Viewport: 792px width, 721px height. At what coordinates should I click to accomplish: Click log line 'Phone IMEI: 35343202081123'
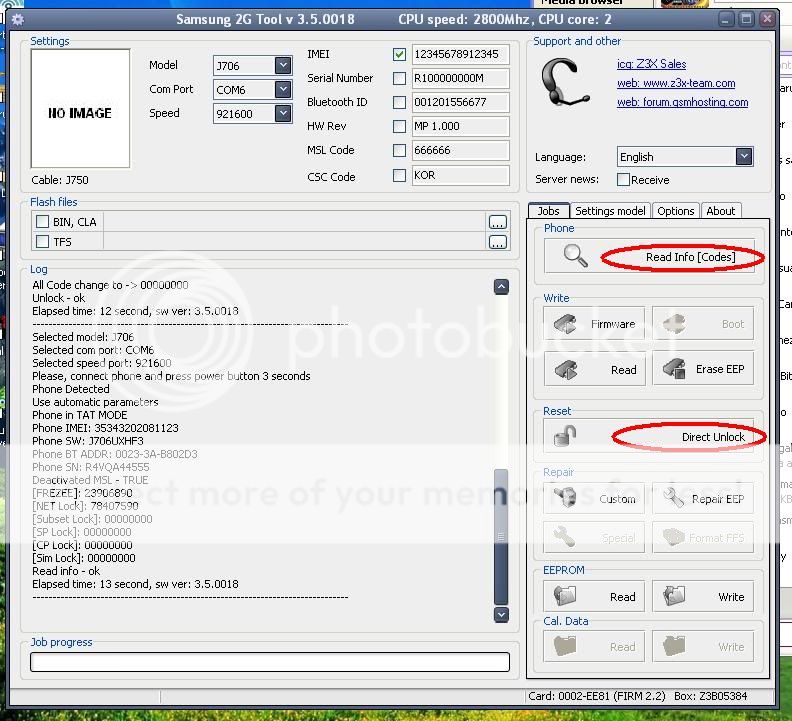click(105, 428)
